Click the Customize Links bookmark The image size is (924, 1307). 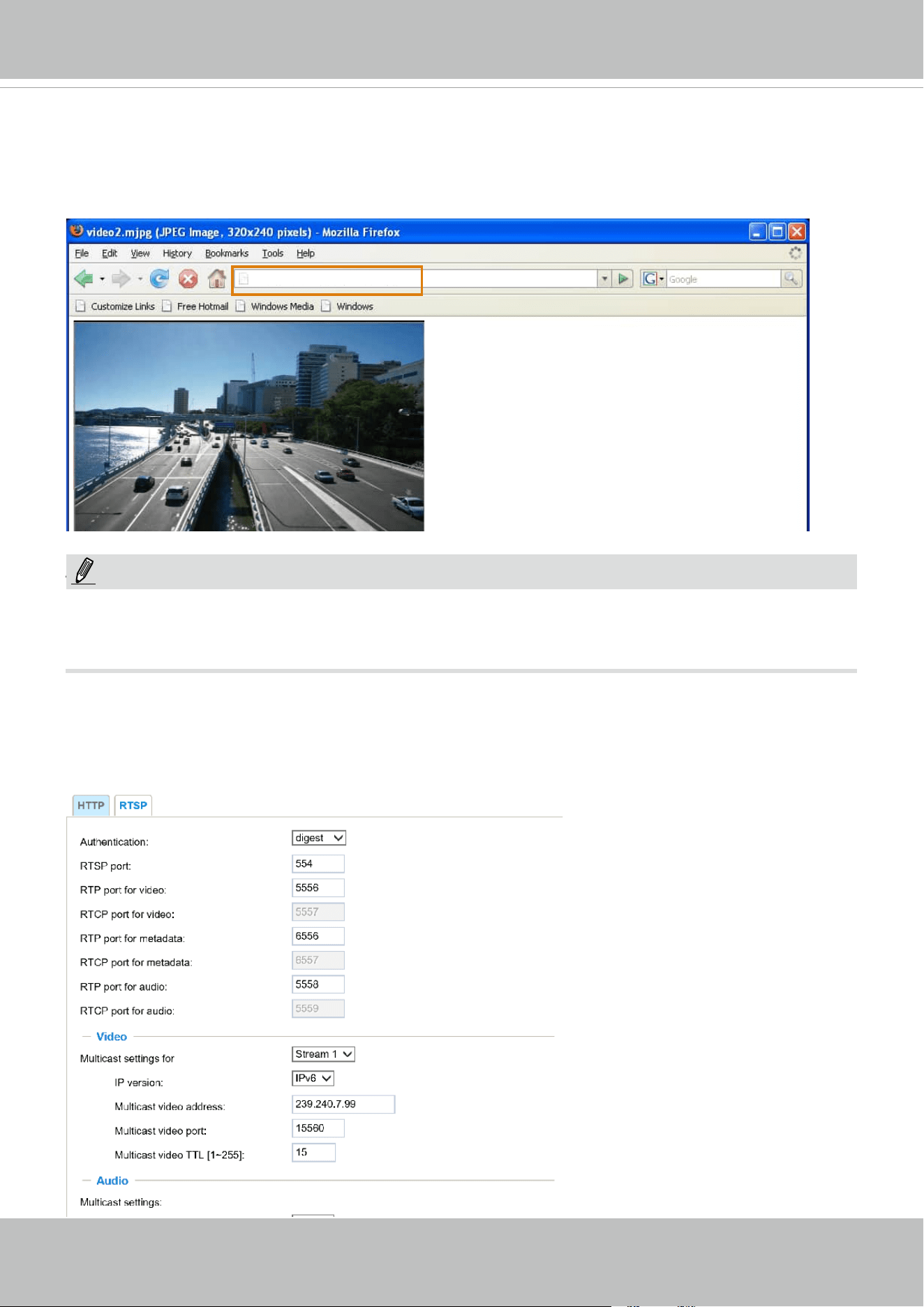click(x=115, y=307)
